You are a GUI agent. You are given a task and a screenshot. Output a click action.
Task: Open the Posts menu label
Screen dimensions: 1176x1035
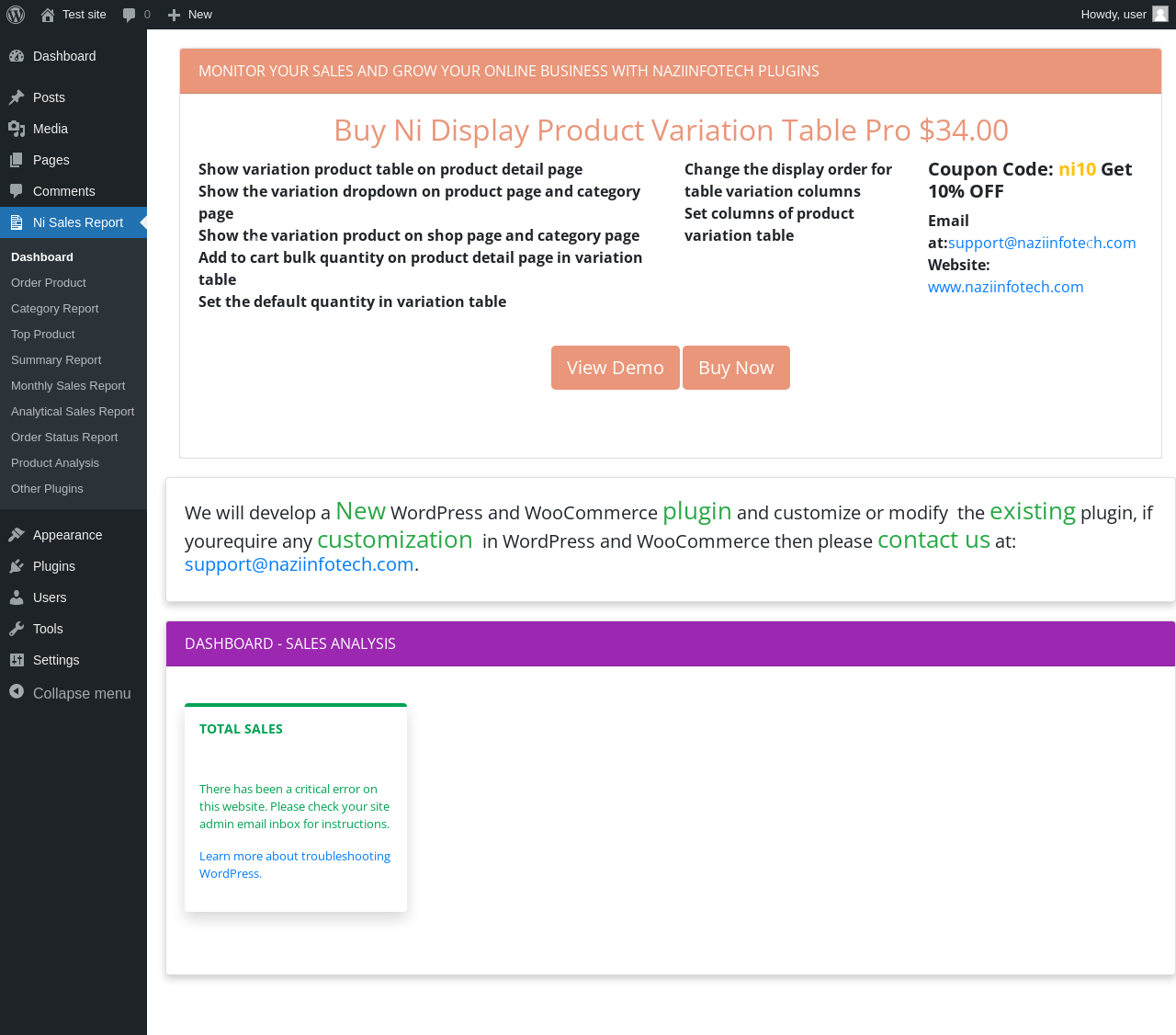click(49, 97)
